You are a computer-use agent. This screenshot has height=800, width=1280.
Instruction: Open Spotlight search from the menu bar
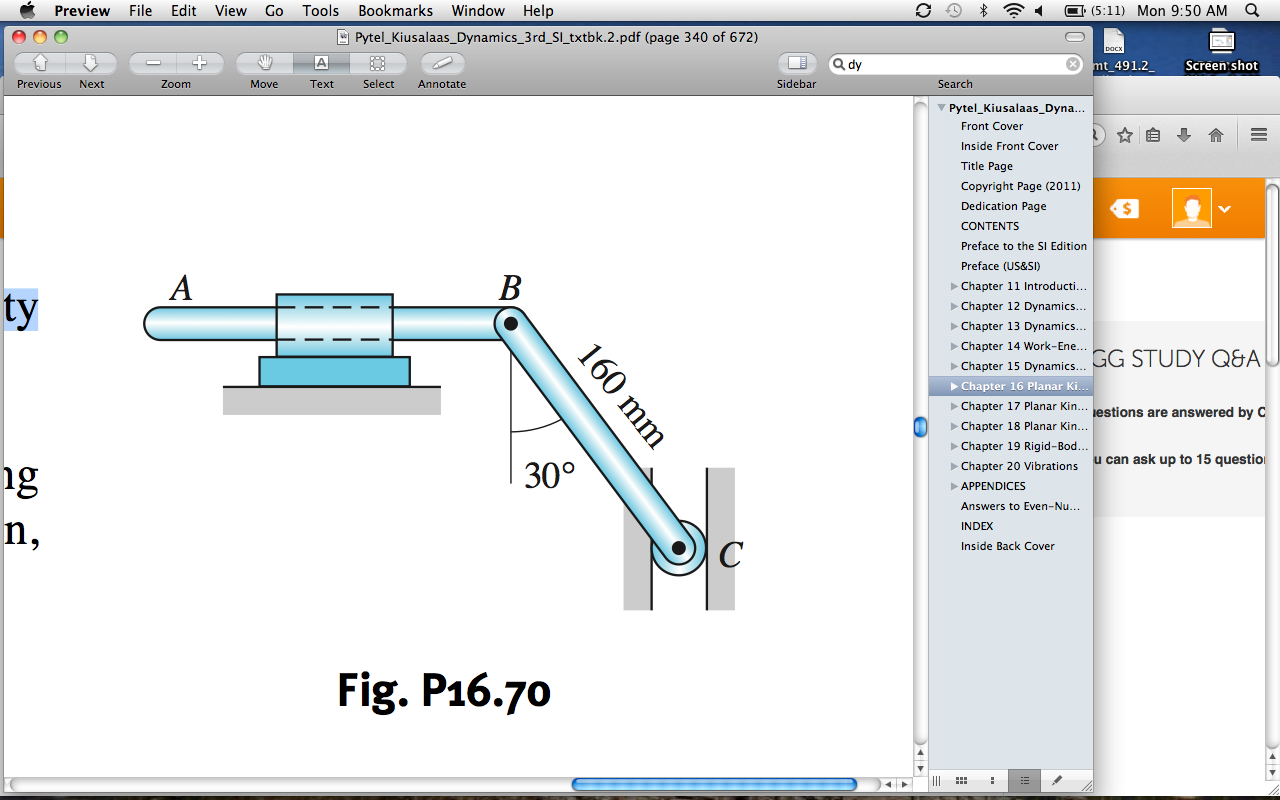1251,11
